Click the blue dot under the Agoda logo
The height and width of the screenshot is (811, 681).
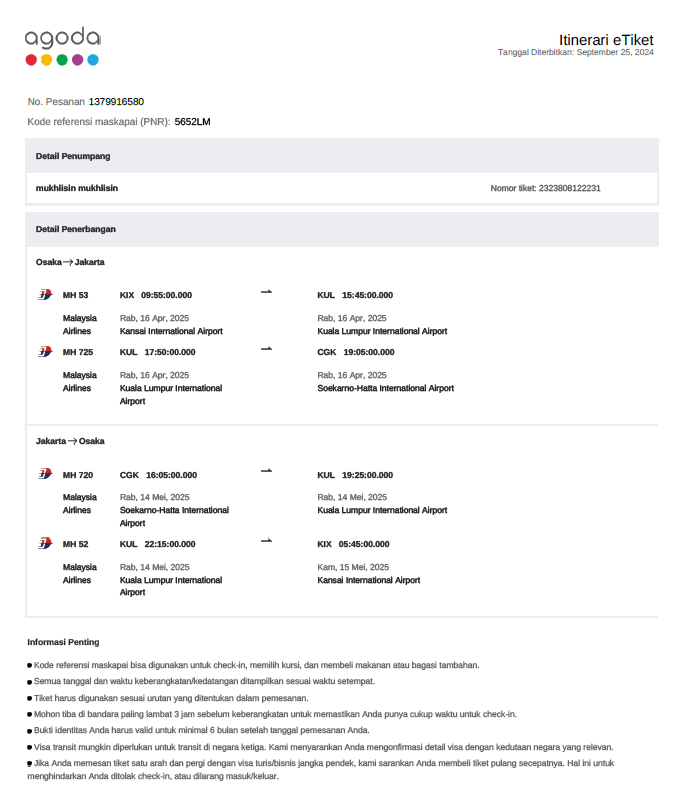[x=93, y=60]
